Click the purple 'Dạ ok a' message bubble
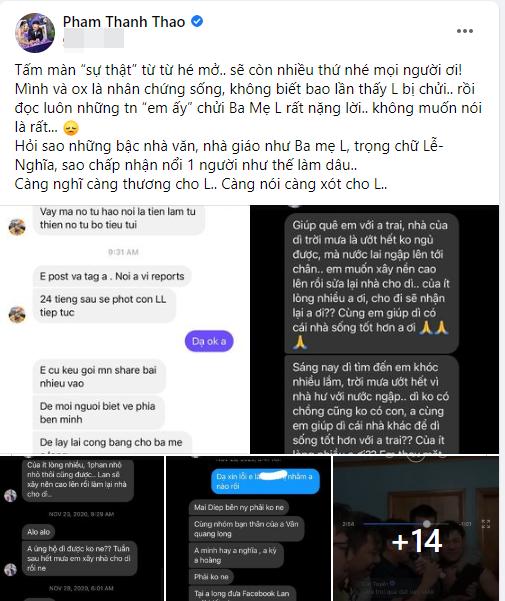This screenshot has width=505, height=601. click(209, 341)
